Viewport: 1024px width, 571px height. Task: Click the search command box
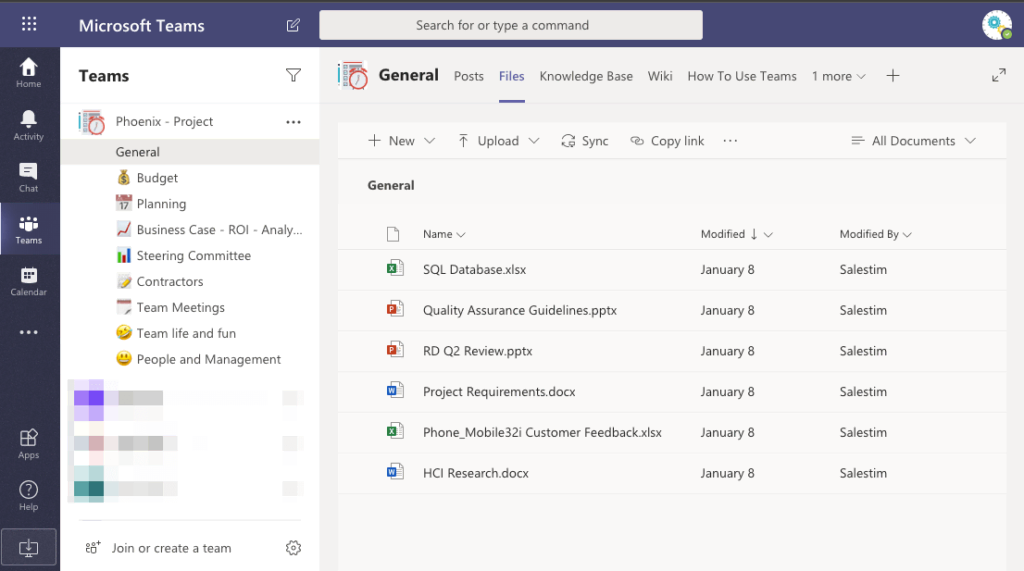[511, 25]
